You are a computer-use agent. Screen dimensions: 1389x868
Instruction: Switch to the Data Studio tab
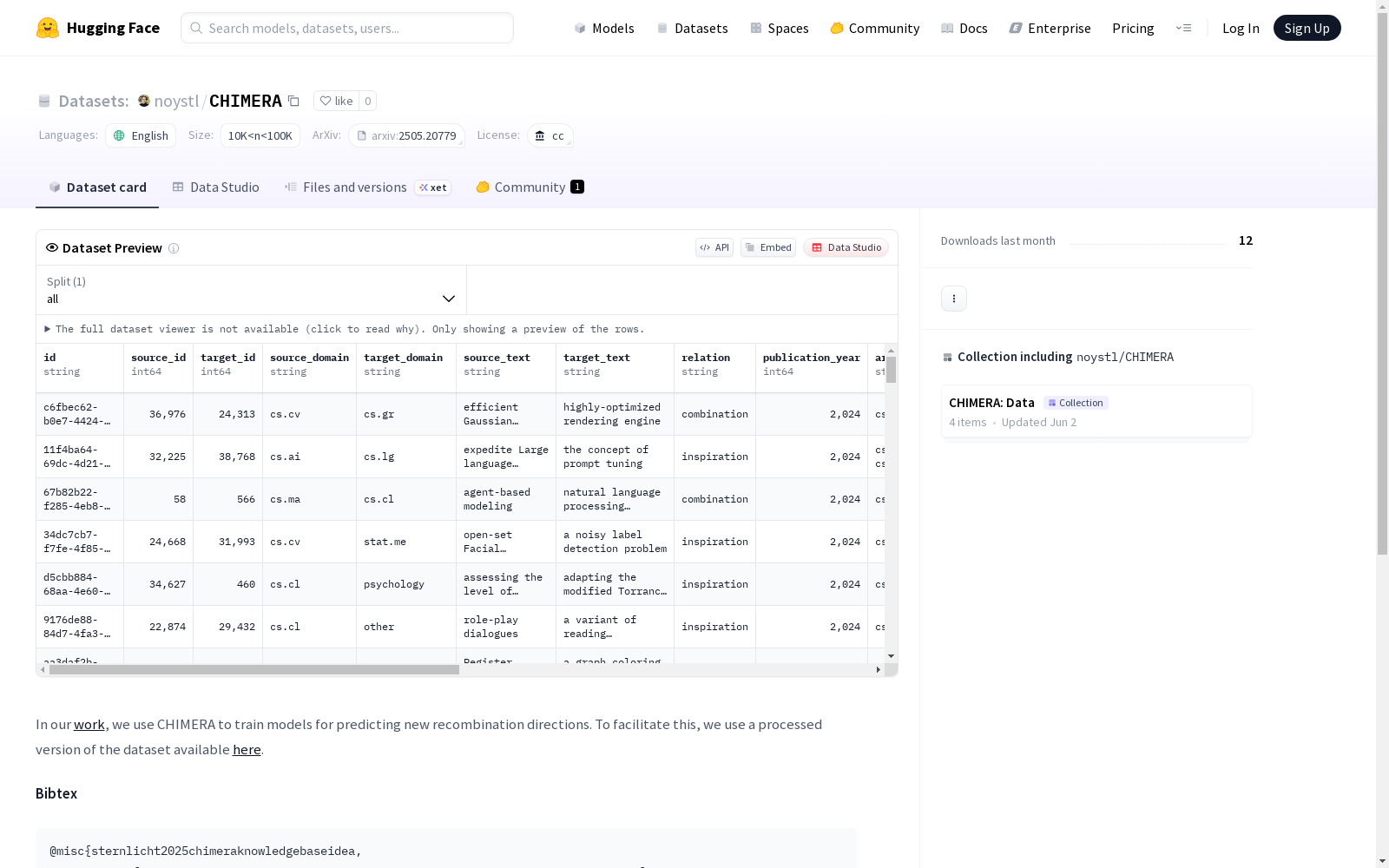click(215, 187)
